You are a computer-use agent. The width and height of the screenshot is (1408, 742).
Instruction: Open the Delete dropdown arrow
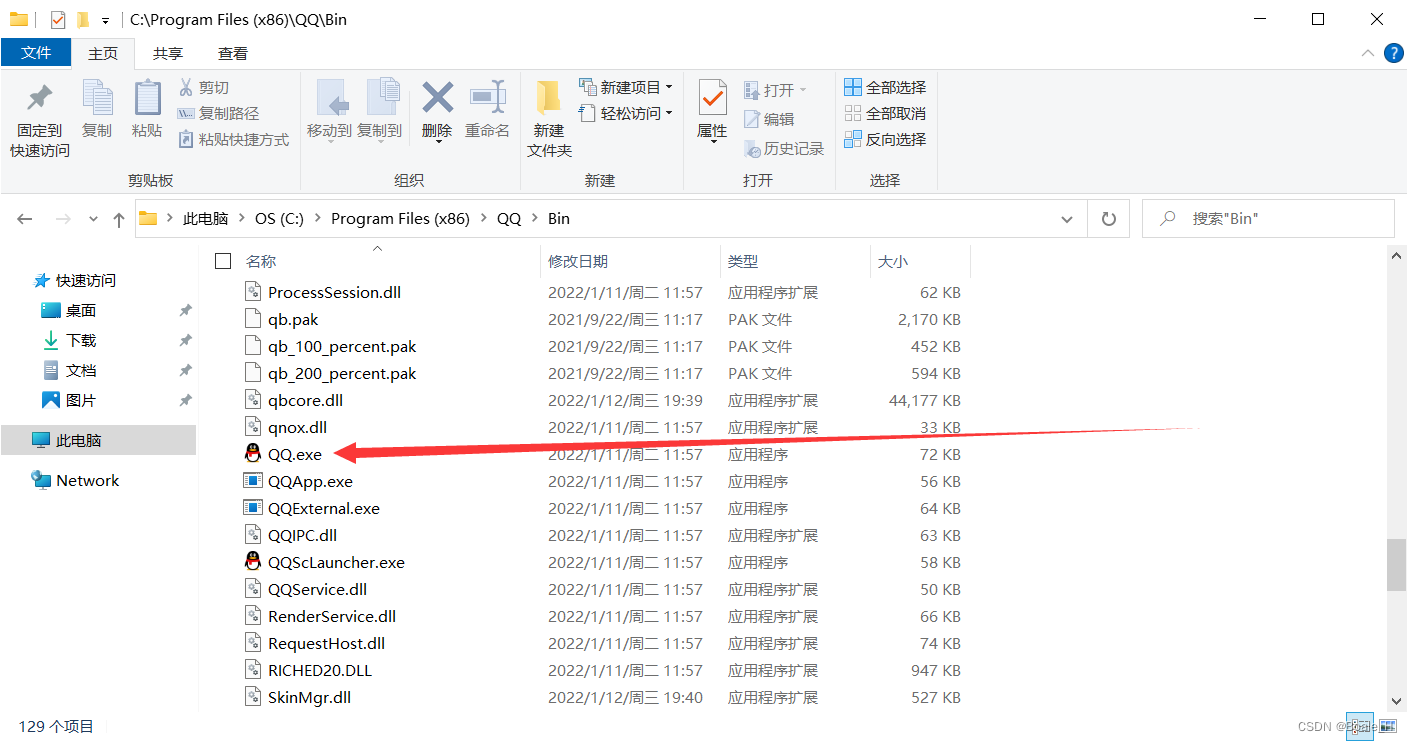point(437,142)
